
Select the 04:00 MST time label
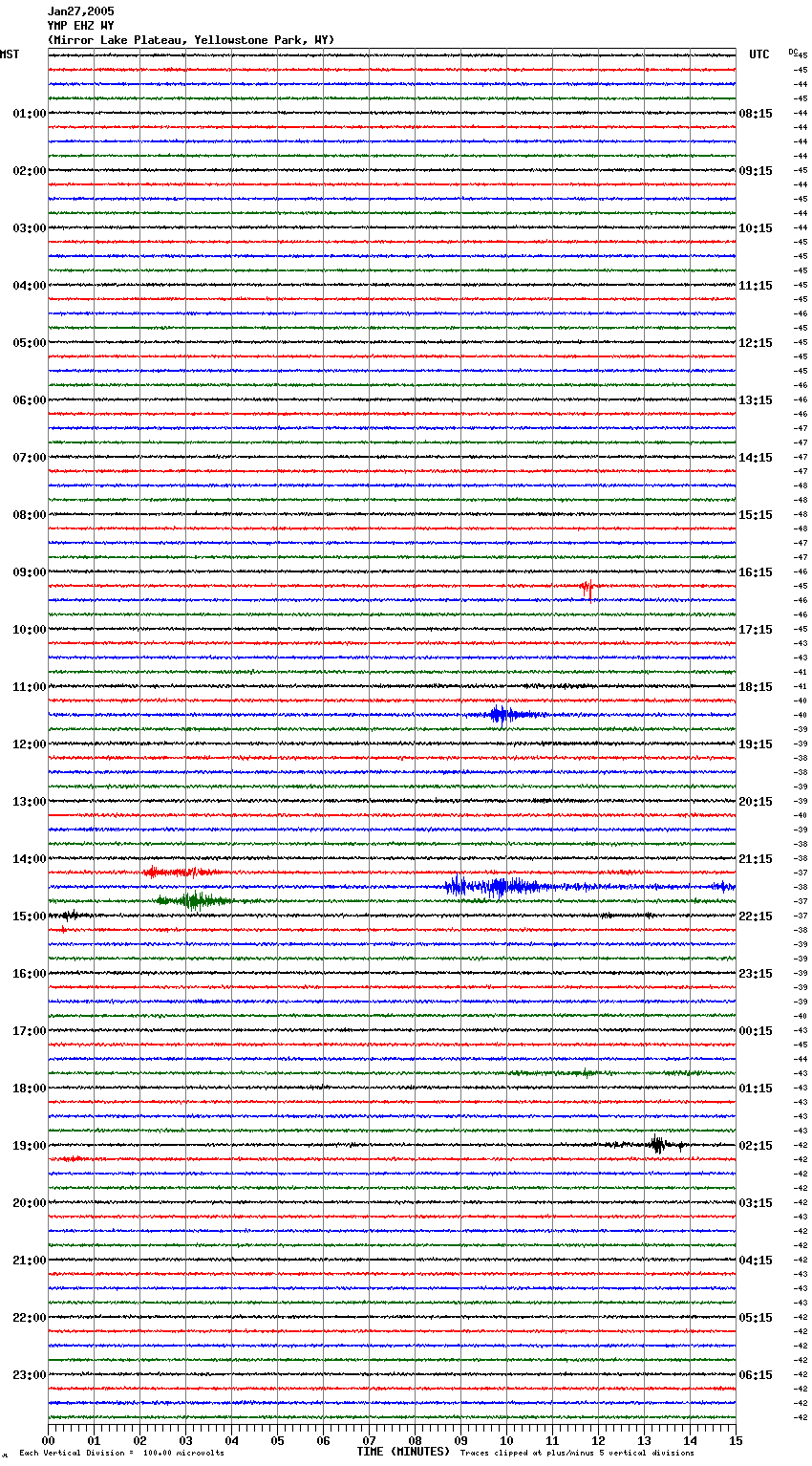pyautogui.click(x=30, y=286)
